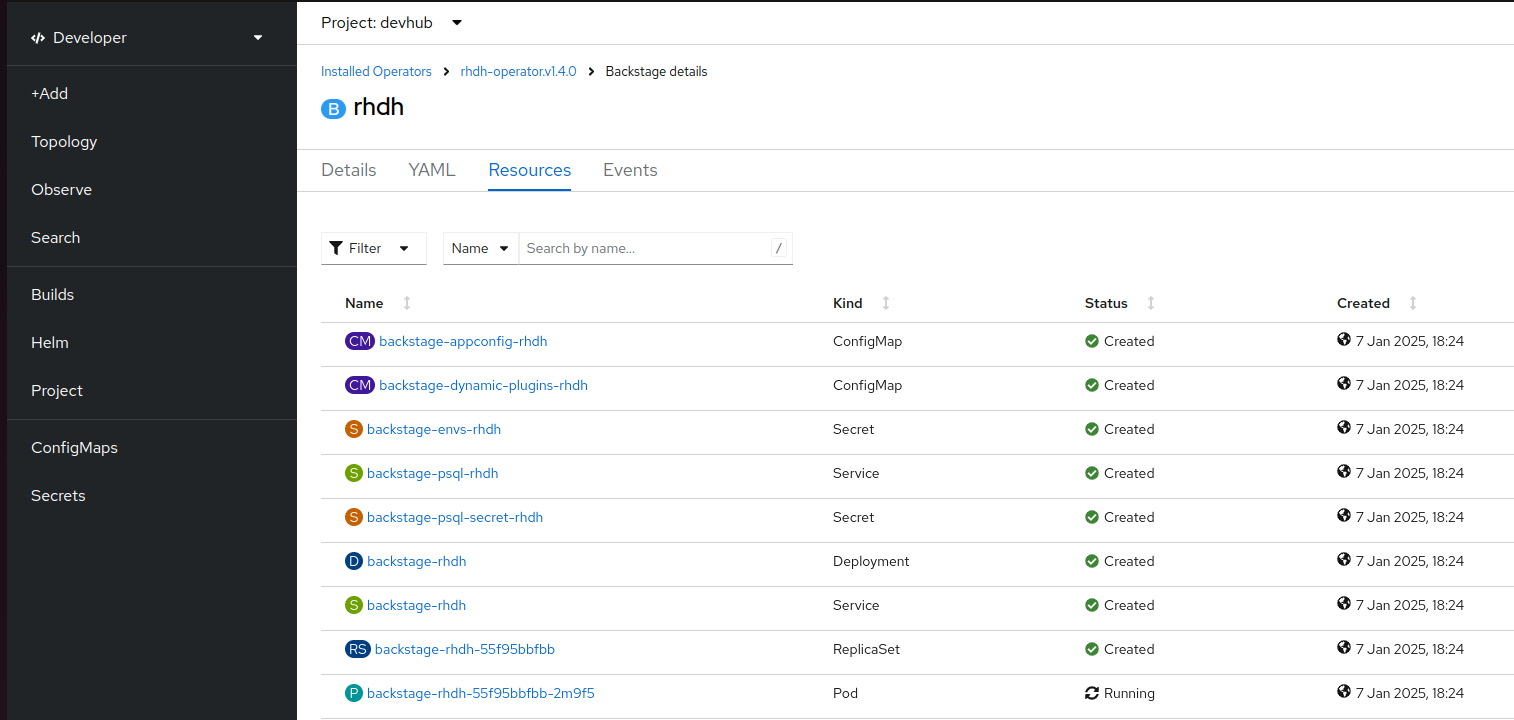Click the Developer perspective code icon
The width and height of the screenshot is (1514, 720).
point(38,38)
